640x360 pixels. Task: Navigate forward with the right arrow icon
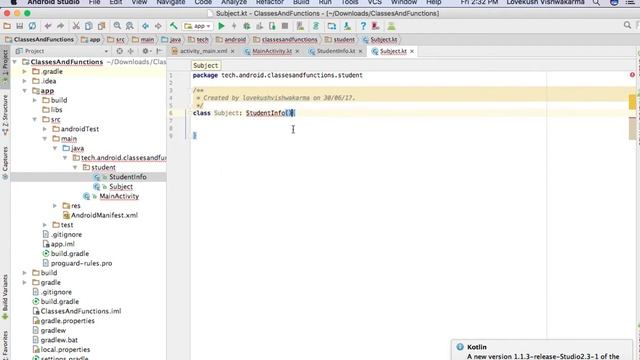(x=158, y=26)
